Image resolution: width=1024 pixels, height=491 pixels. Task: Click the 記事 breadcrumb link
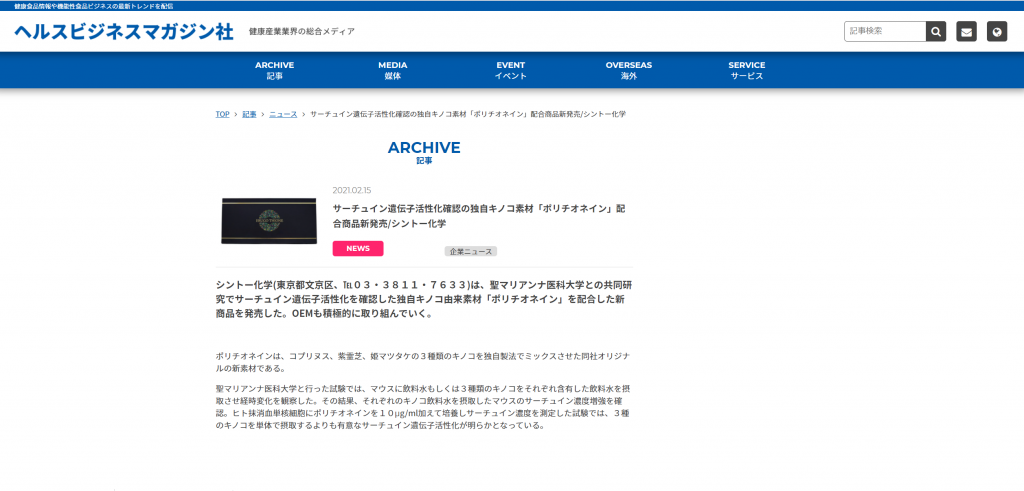(x=249, y=114)
